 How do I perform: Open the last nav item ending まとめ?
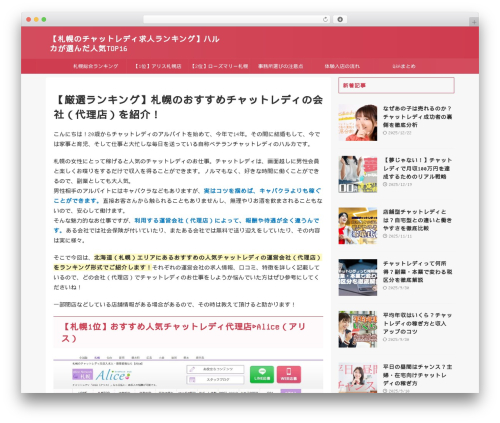(404, 66)
